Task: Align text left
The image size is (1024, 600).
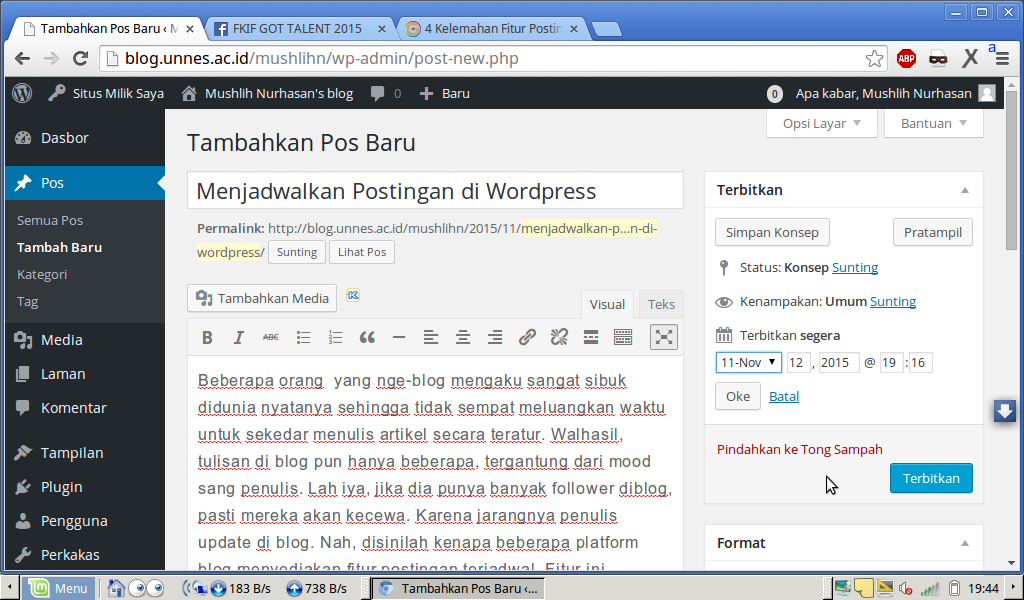Action: pos(430,338)
